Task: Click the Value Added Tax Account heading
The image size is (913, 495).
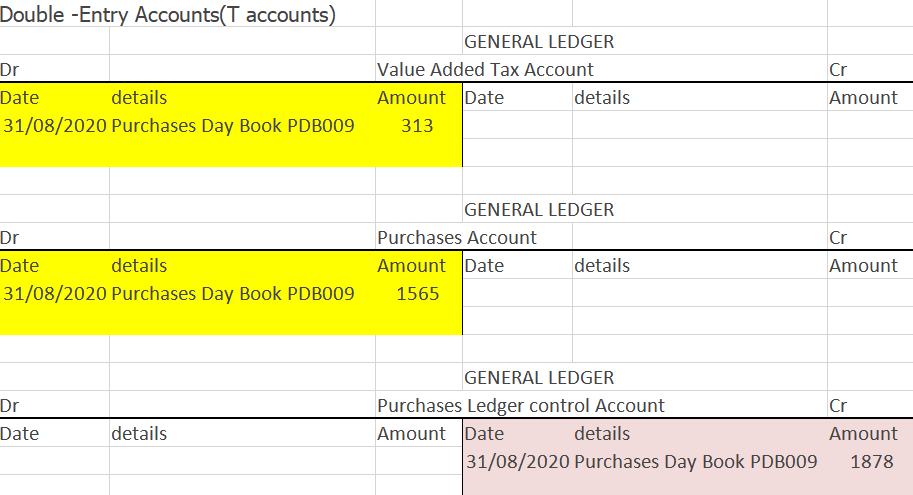Action: [x=485, y=70]
